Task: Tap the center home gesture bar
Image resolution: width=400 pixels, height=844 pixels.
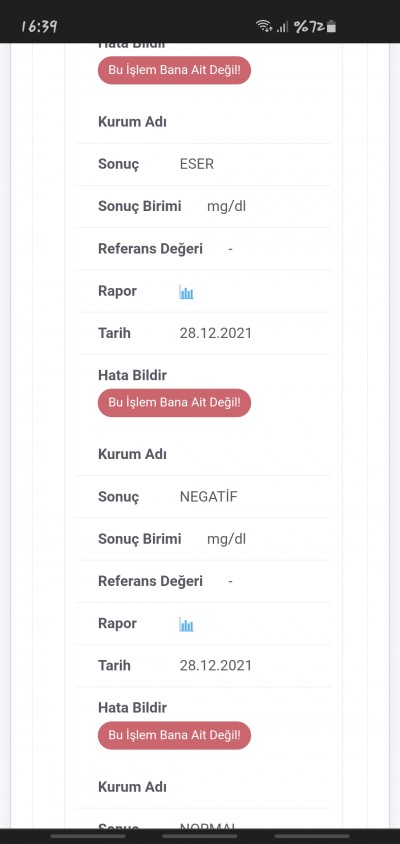Action: [200, 836]
